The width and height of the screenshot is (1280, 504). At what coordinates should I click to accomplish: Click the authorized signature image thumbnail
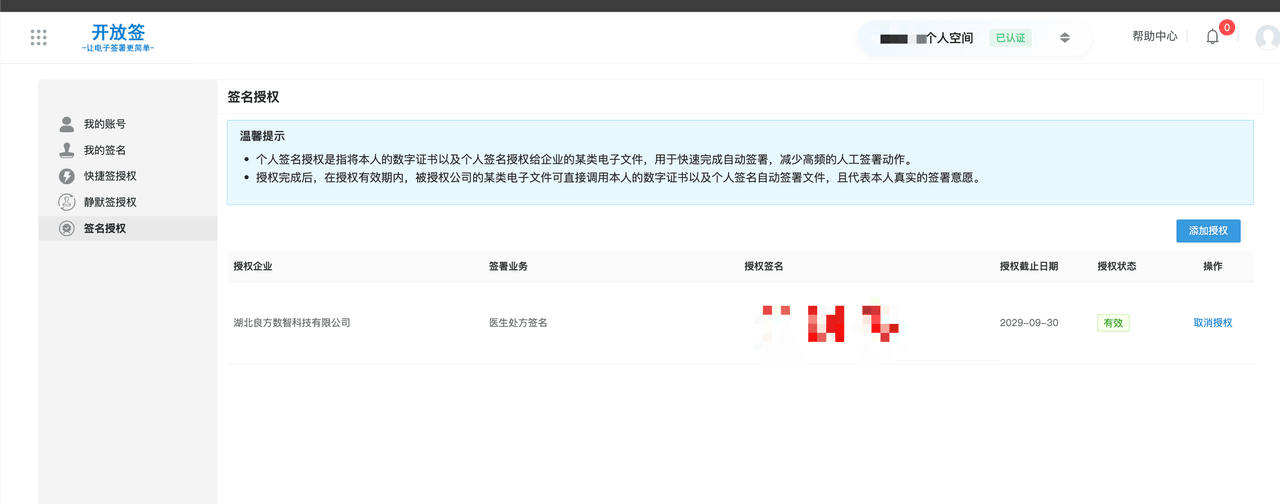tap(829, 323)
